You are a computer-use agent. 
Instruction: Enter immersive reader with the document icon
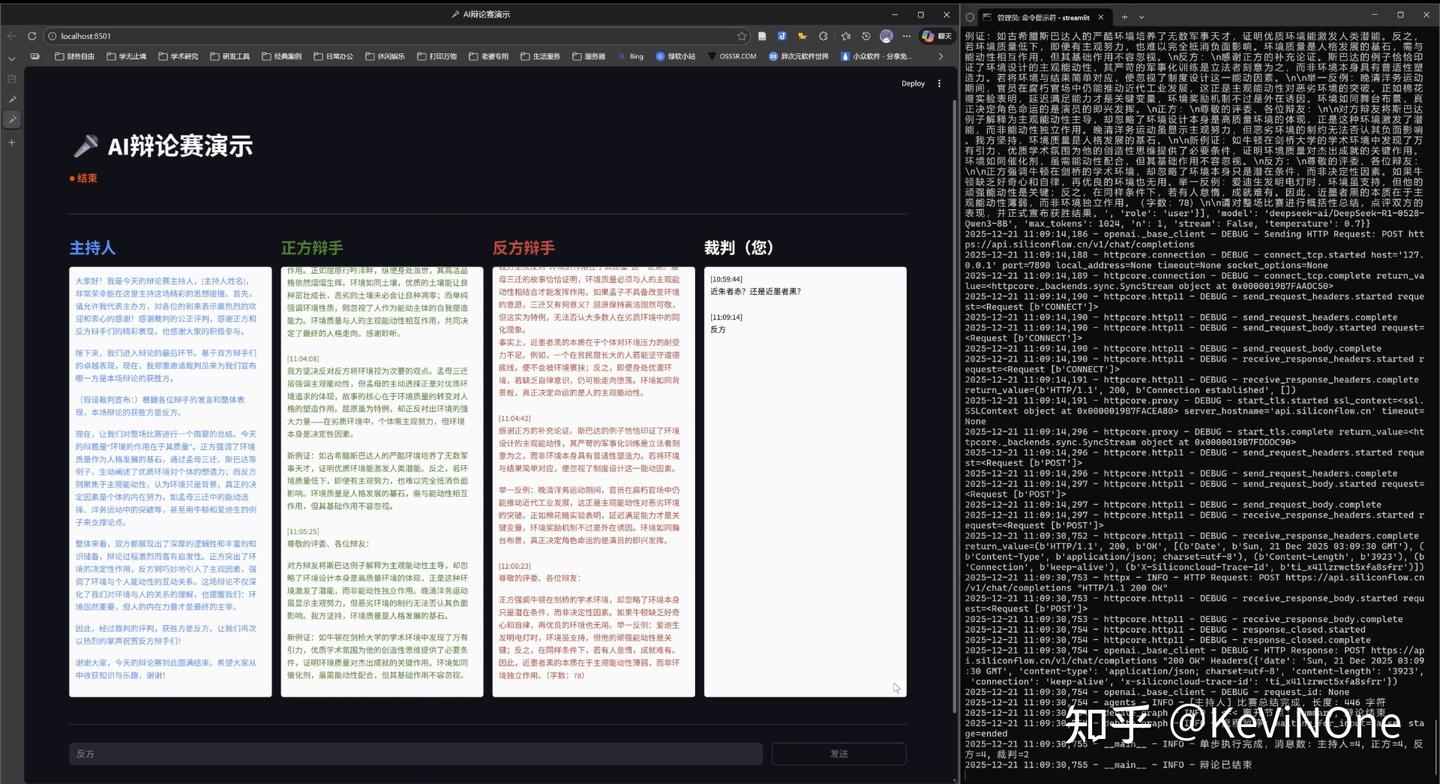point(763,36)
